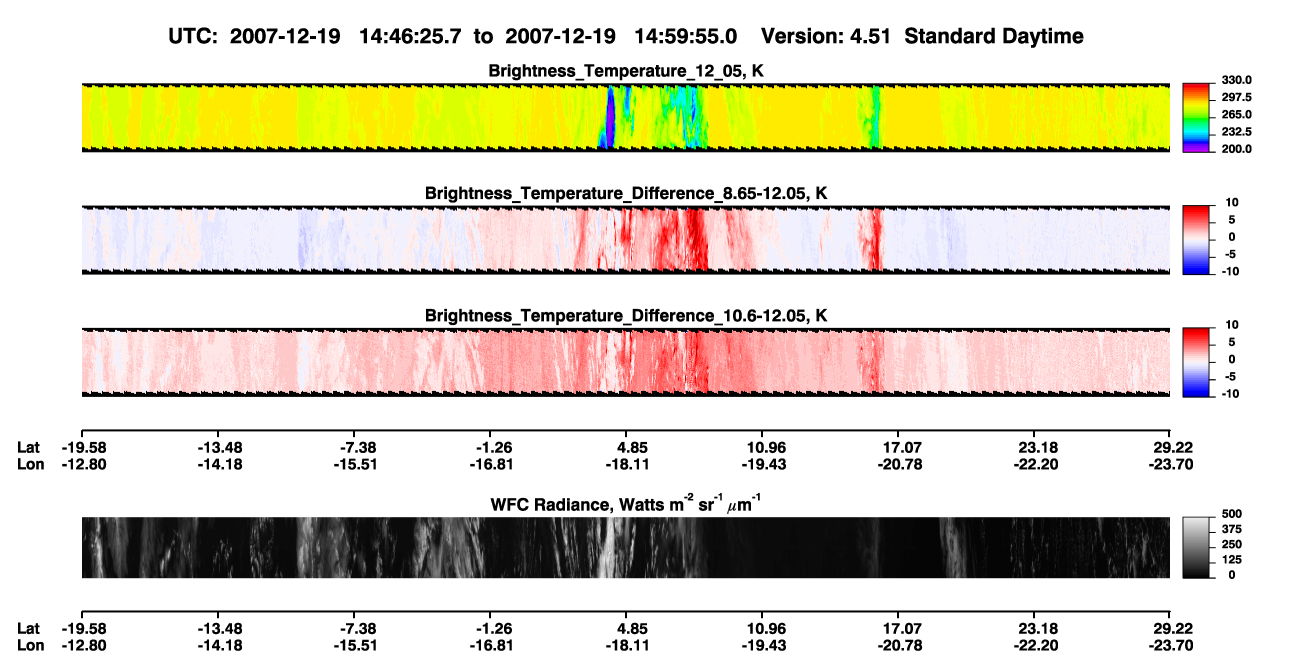Click the '330.0' color bar label
Screen dimensions: 1300x667
point(1235,80)
